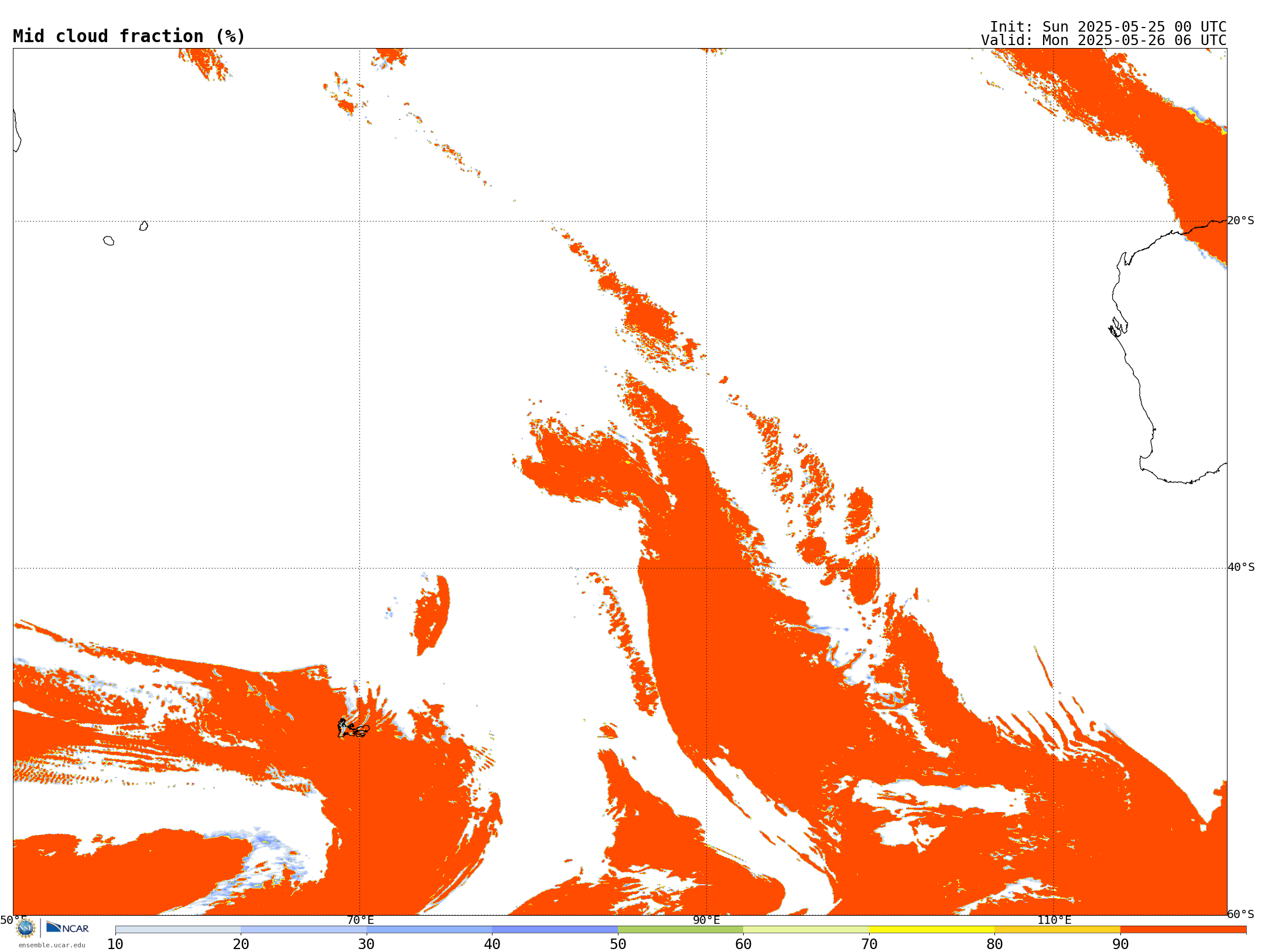Click the Kerguelen Islands outline on map
The height and width of the screenshot is (952, 1265).
pyautogui.click(x=353, y=728)
